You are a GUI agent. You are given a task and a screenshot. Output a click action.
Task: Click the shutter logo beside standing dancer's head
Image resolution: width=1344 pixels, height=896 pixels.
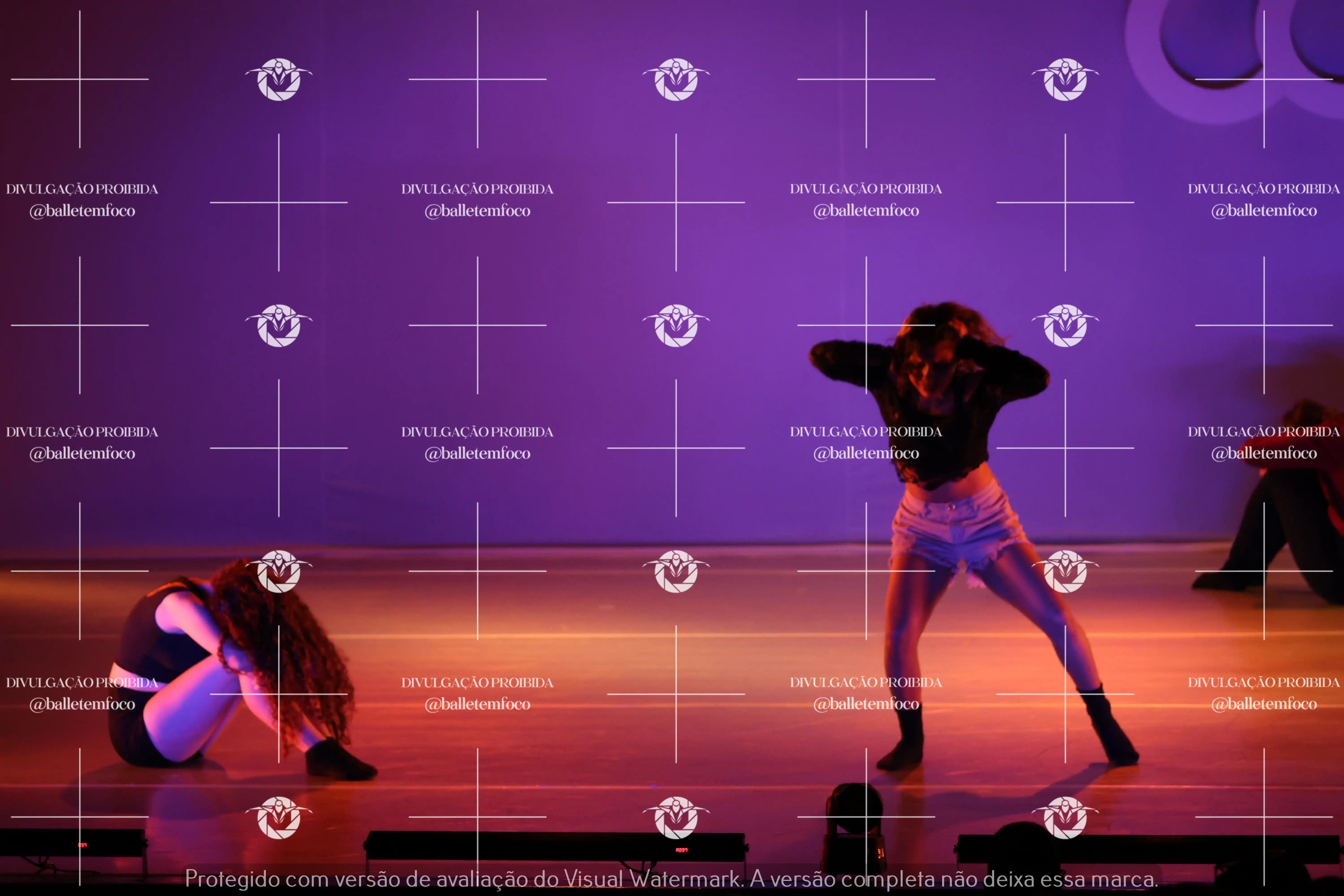(x=1065, y=326)
